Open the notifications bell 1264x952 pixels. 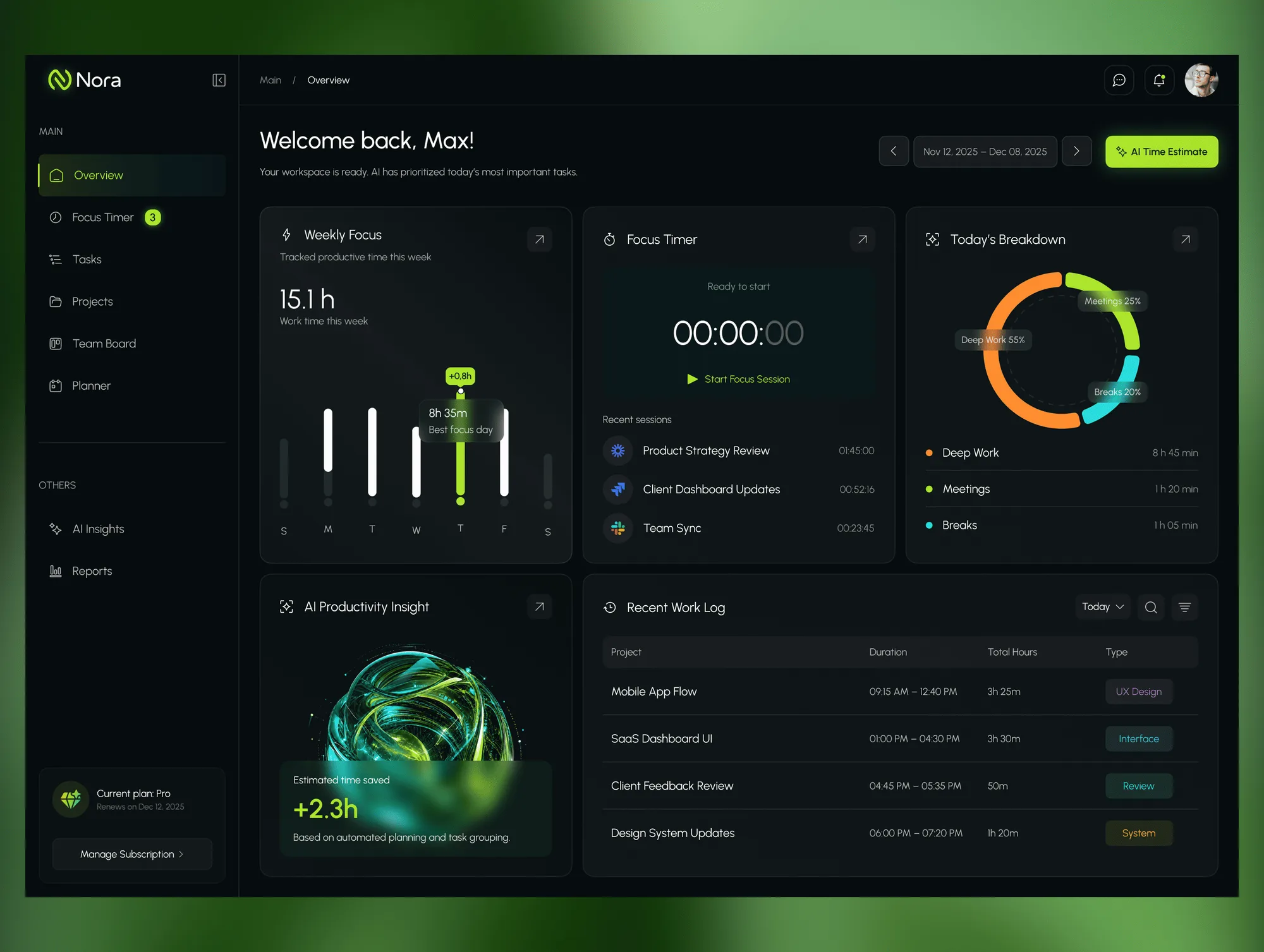coord(1159,80)
